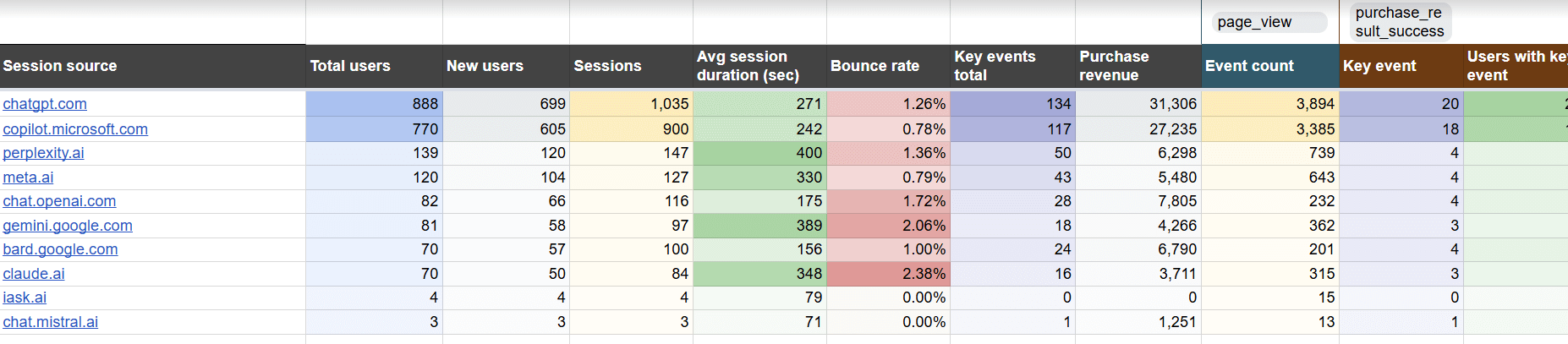This screenshot has width=1568, height=344.
Task: Click the Event count column header
Action: [1270, 66]
